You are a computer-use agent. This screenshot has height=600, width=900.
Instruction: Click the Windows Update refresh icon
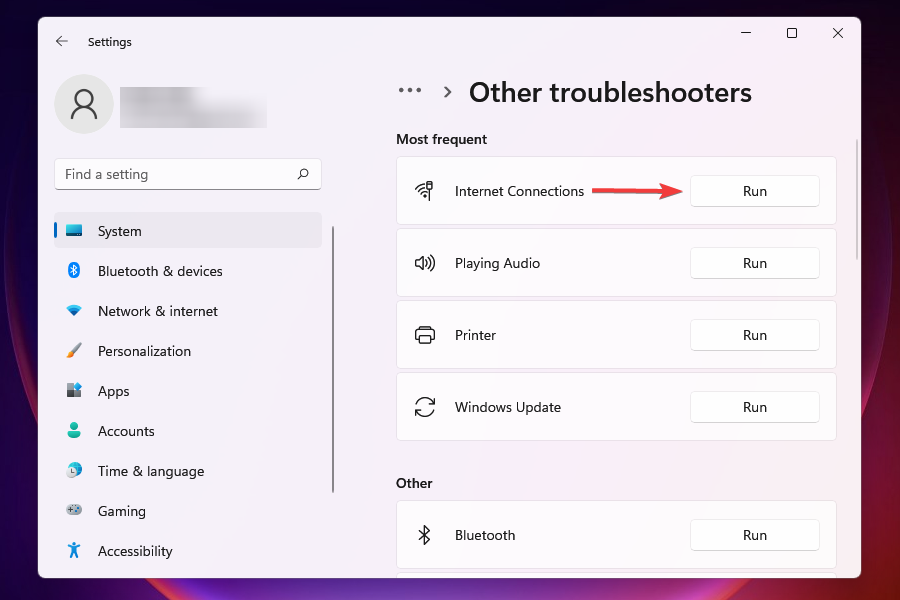click(425, 407)
